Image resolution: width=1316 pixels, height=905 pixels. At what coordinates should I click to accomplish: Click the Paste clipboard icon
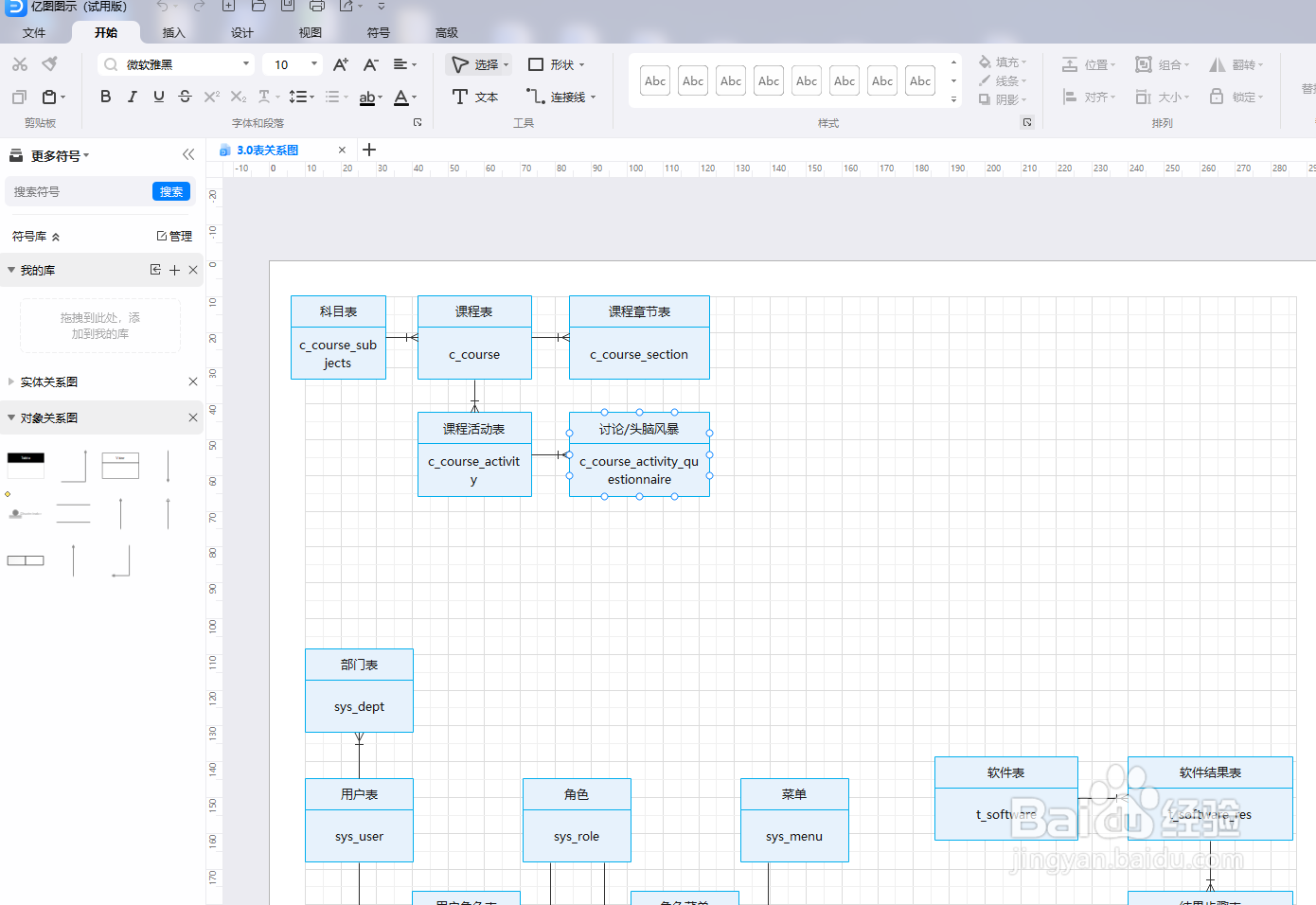49,97
